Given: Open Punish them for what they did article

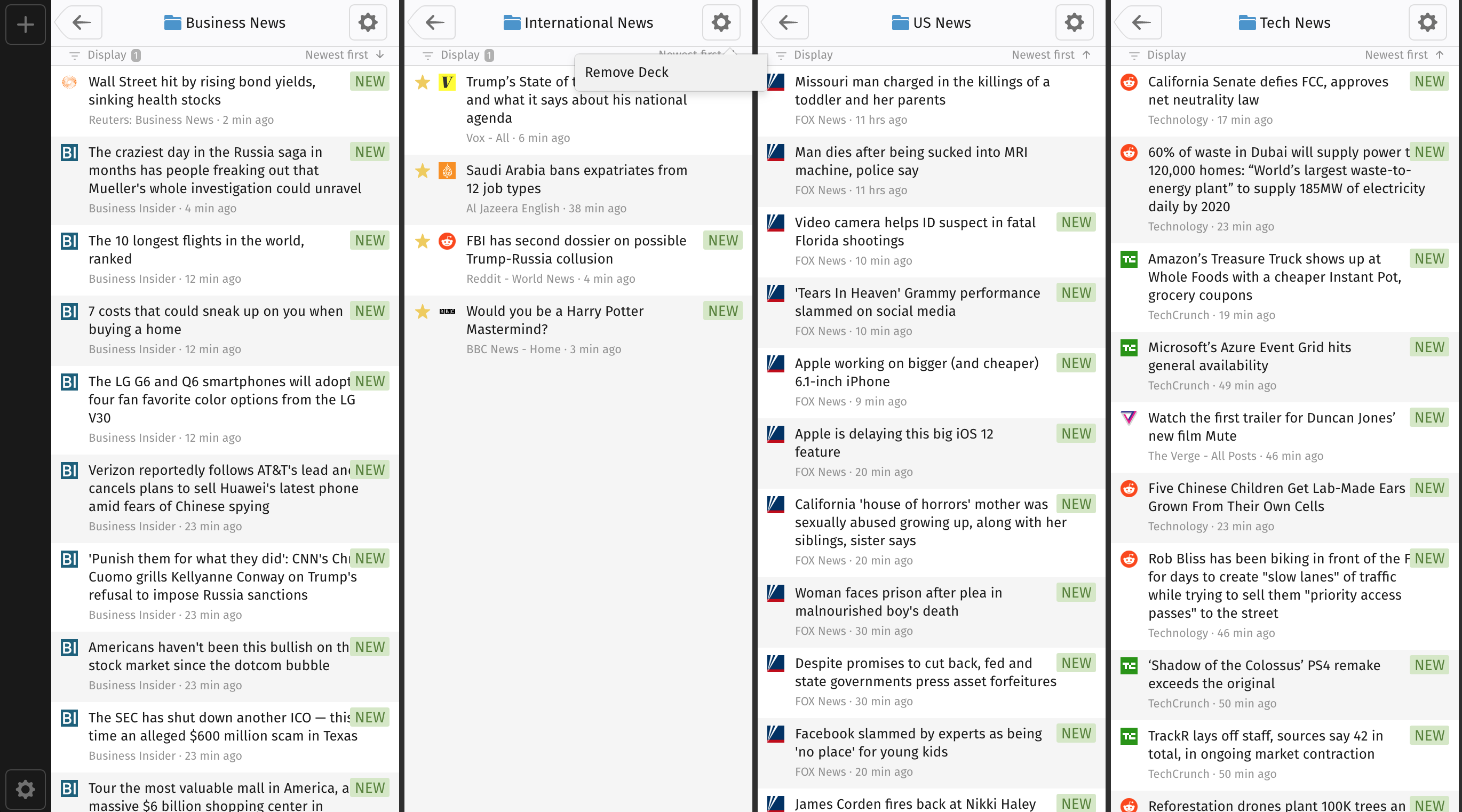Looking at the screenshot, I should pyautogui.click(x=225, y=587).
